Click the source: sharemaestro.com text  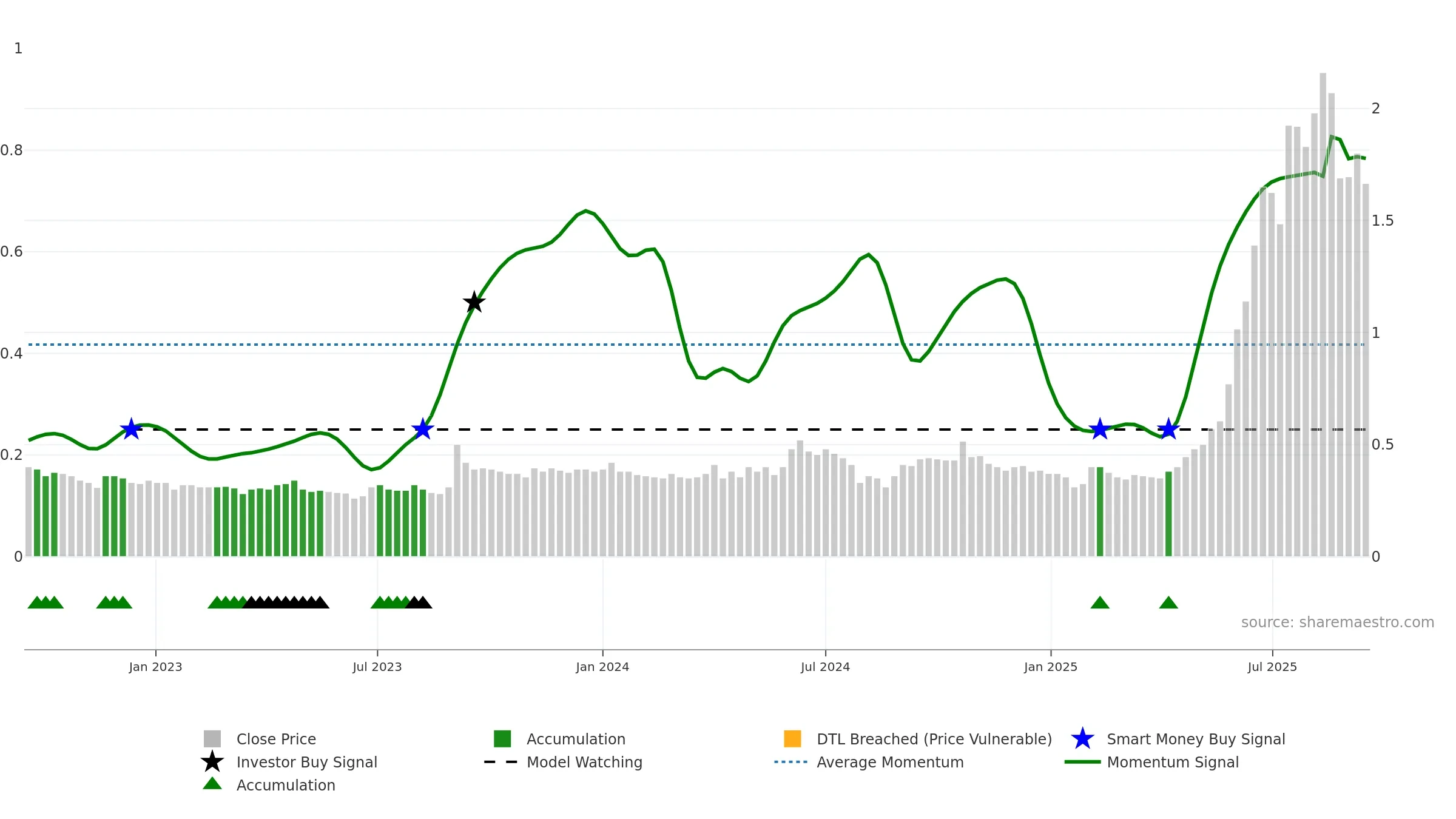[1338, 622]
